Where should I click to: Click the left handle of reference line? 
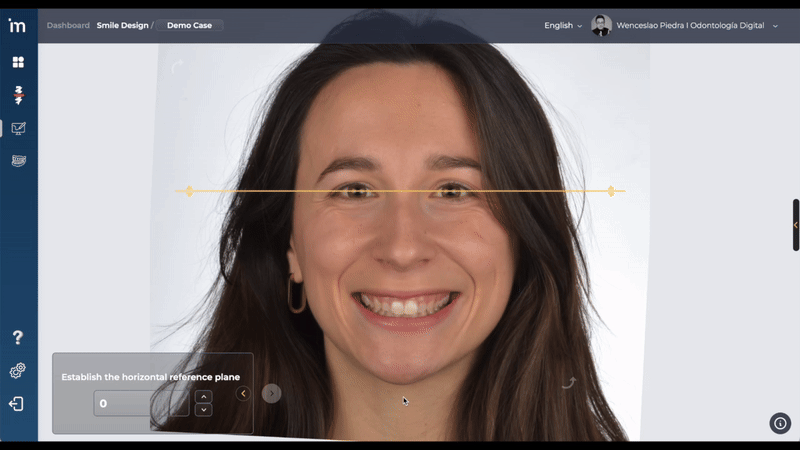tap(189, 191)
